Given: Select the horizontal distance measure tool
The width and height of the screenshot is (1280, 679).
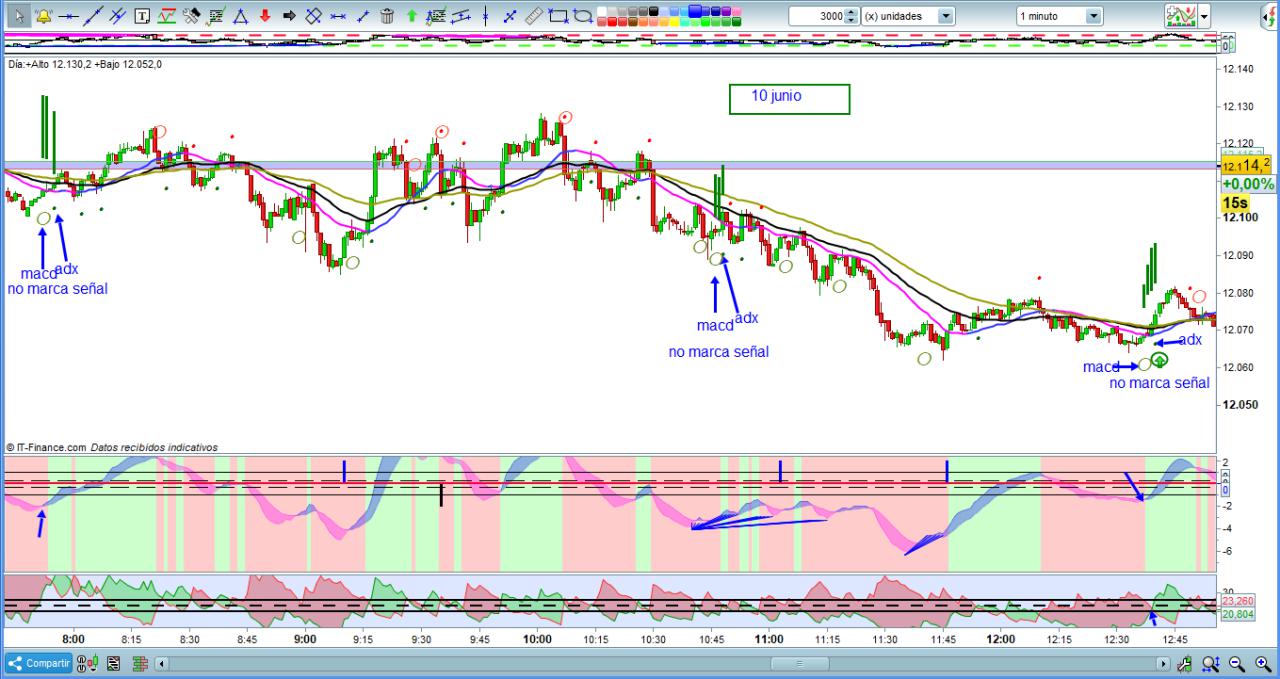Looking at the screenshot, I should [338, 16].
